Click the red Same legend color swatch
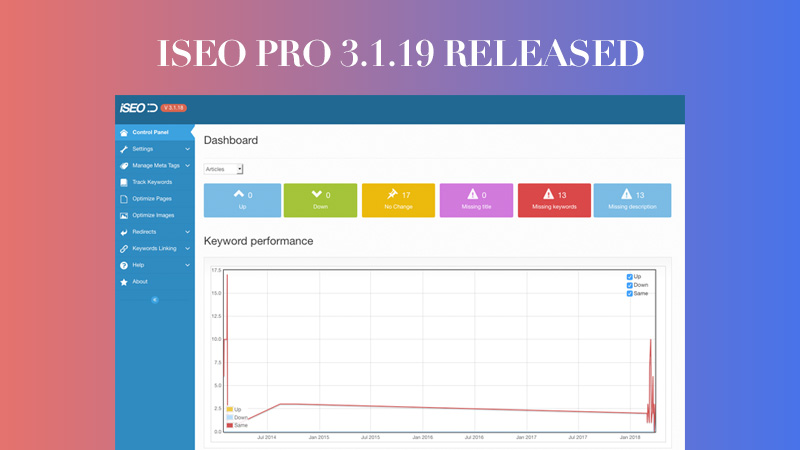 (230, 425)
